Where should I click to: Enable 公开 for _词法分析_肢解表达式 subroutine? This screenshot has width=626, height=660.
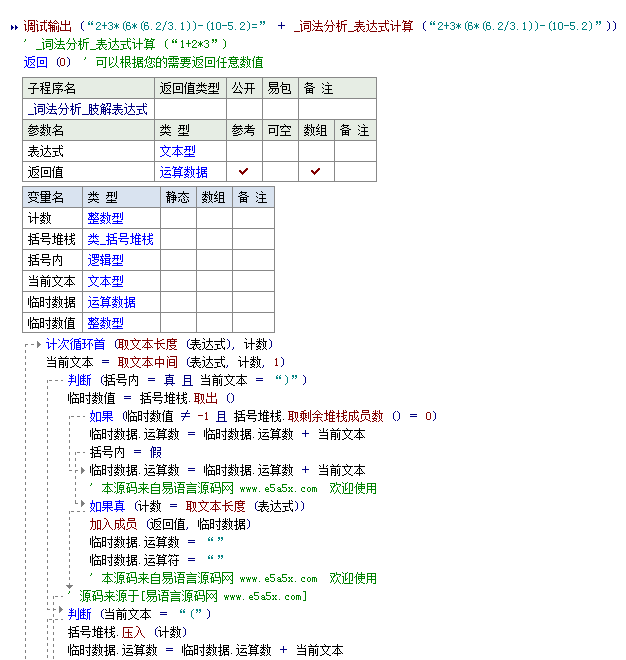[x=243, y=109]
